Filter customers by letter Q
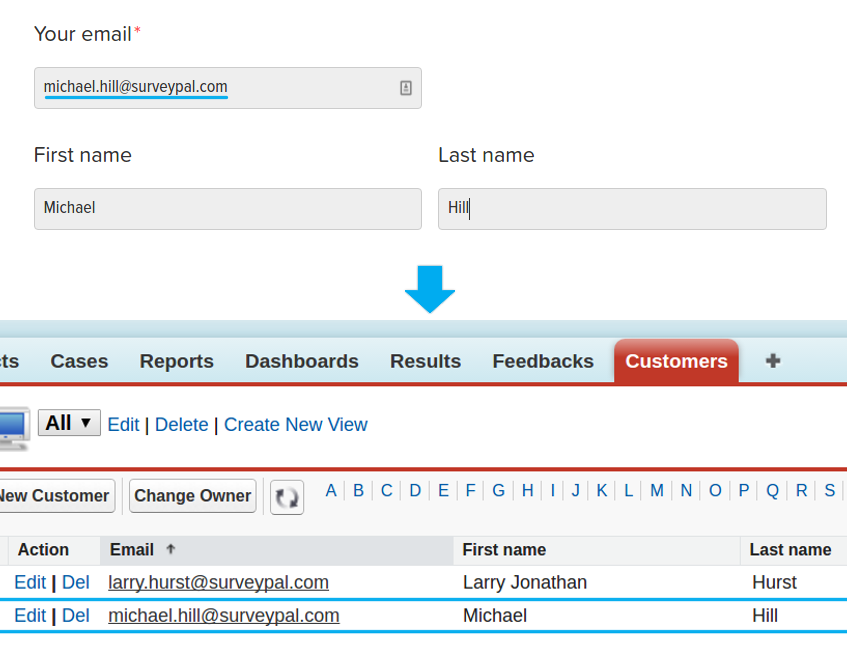 (772, 491)
